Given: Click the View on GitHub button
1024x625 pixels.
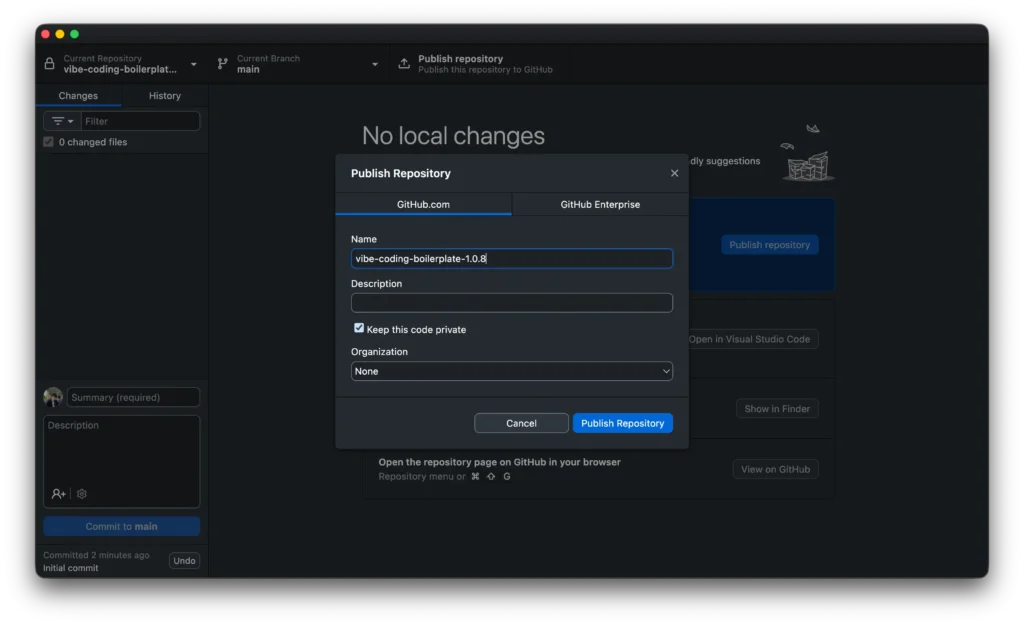Looking at the screenshot, I should click(775, 469).
